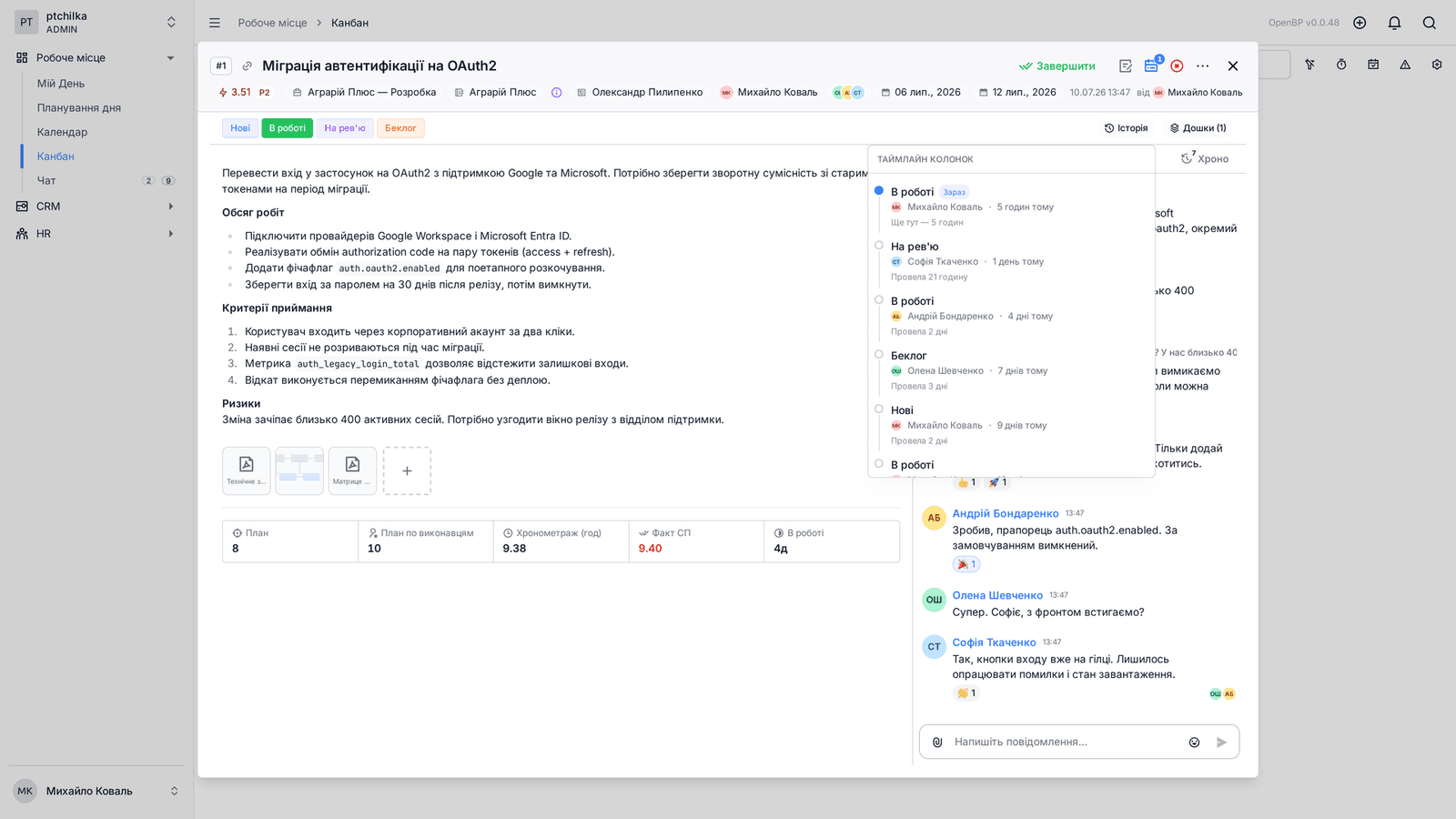Toggle party reaction under Андрій Бондаренко's message
The width and height of the screenshot is (1456, 819).
(966, 564)
